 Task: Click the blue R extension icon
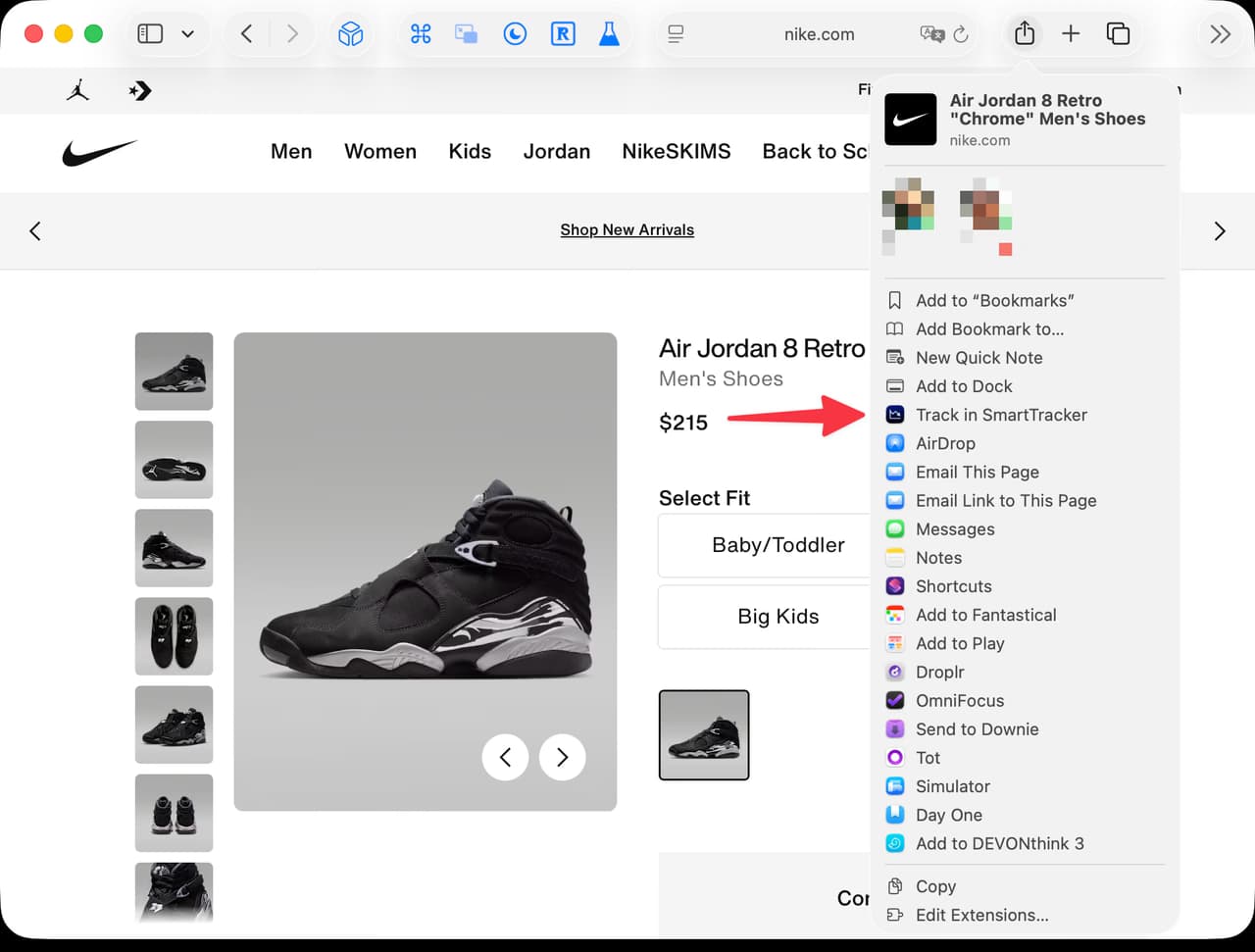tap(563, 34)
